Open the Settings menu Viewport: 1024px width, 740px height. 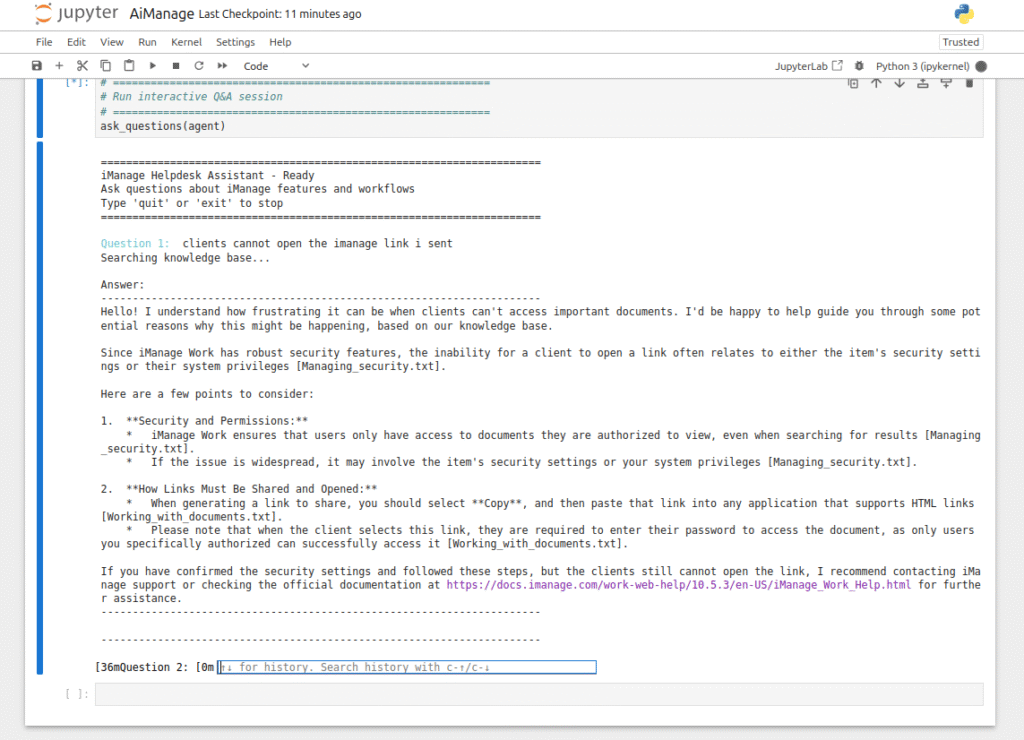tap(235, 42)
